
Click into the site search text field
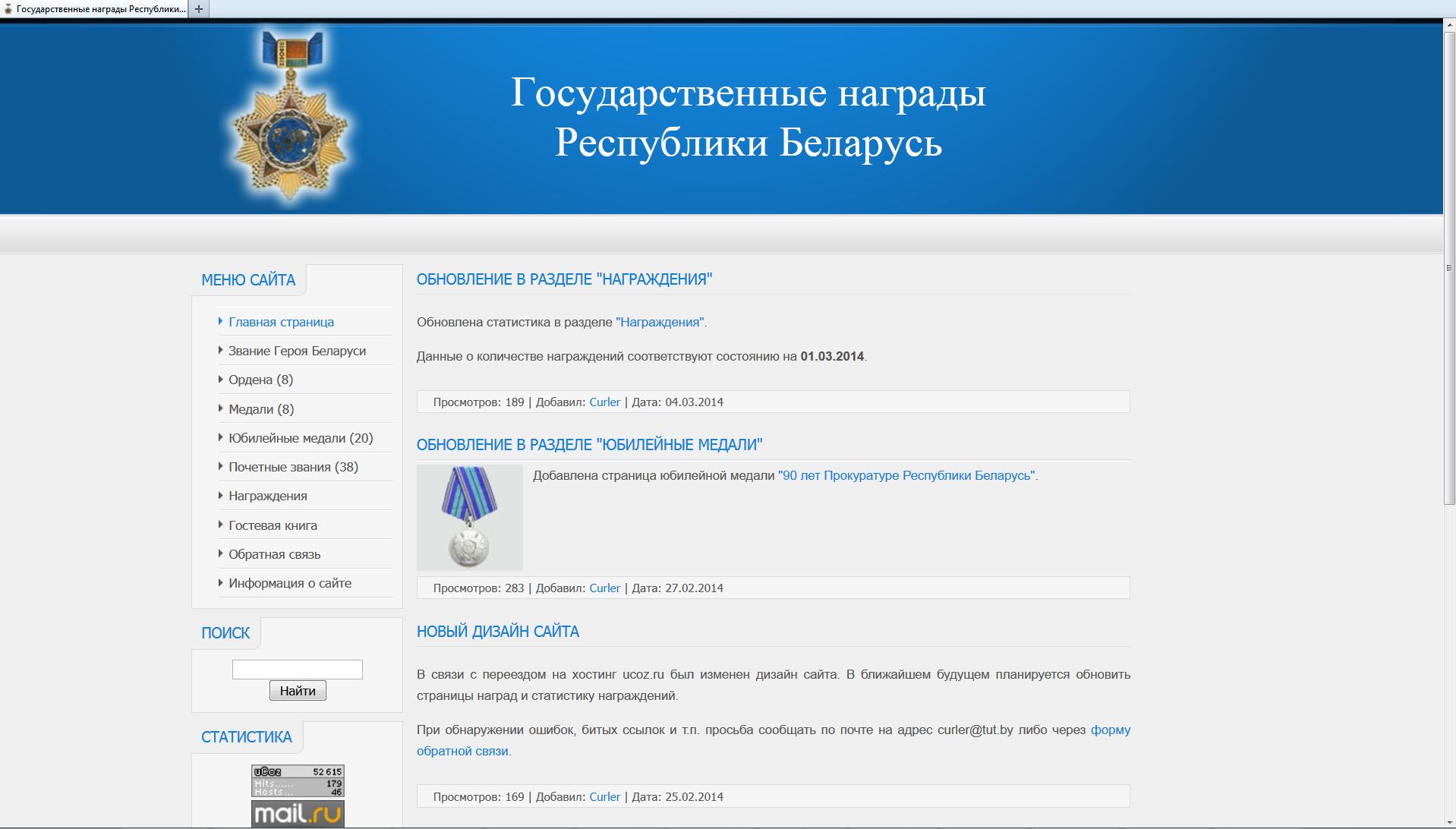coord(297,670)
